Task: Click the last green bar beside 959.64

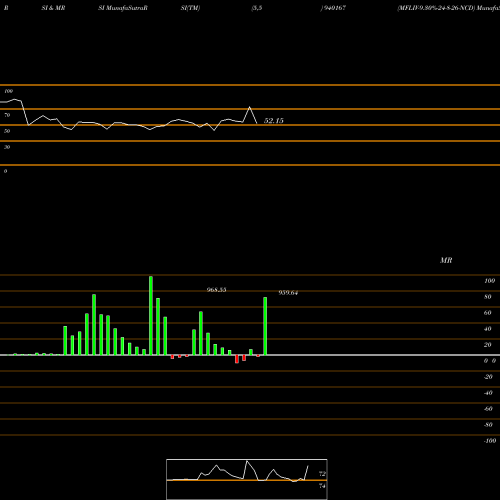Action: (265, 326)
